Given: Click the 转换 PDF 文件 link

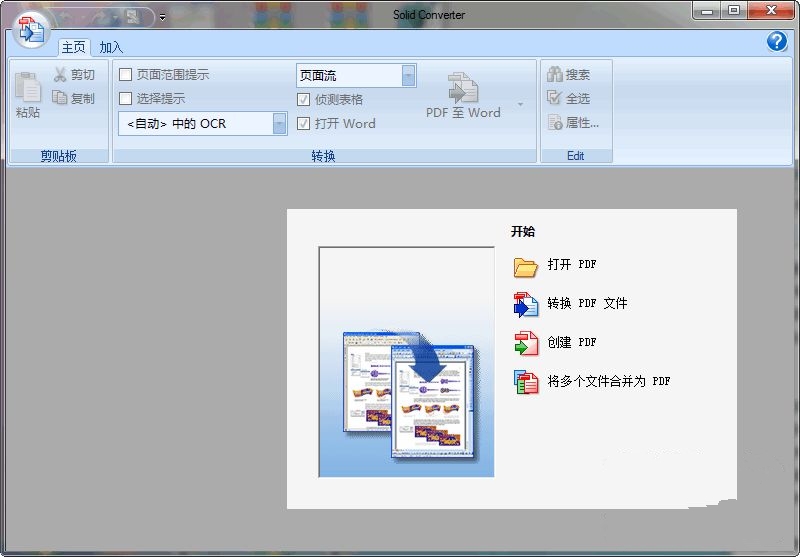Looking at the screenshot, I should click(587, 303).
